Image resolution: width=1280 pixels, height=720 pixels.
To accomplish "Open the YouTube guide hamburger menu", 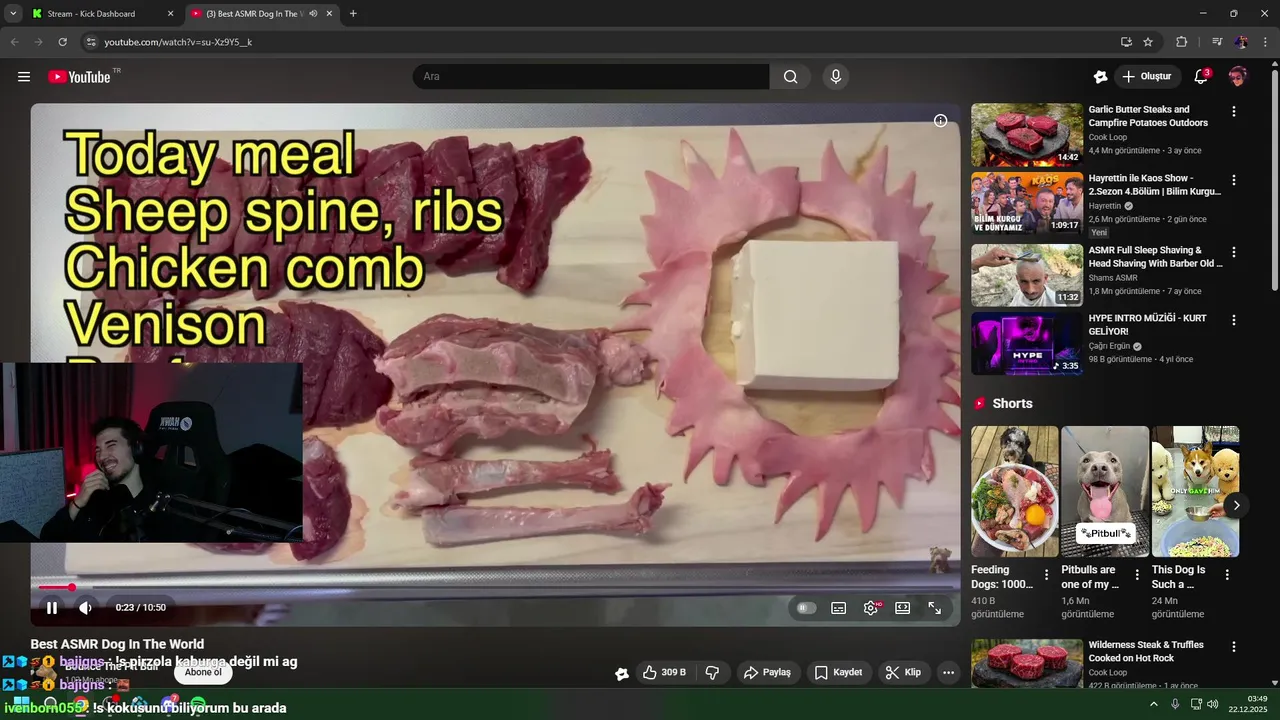I will [24, 77].
